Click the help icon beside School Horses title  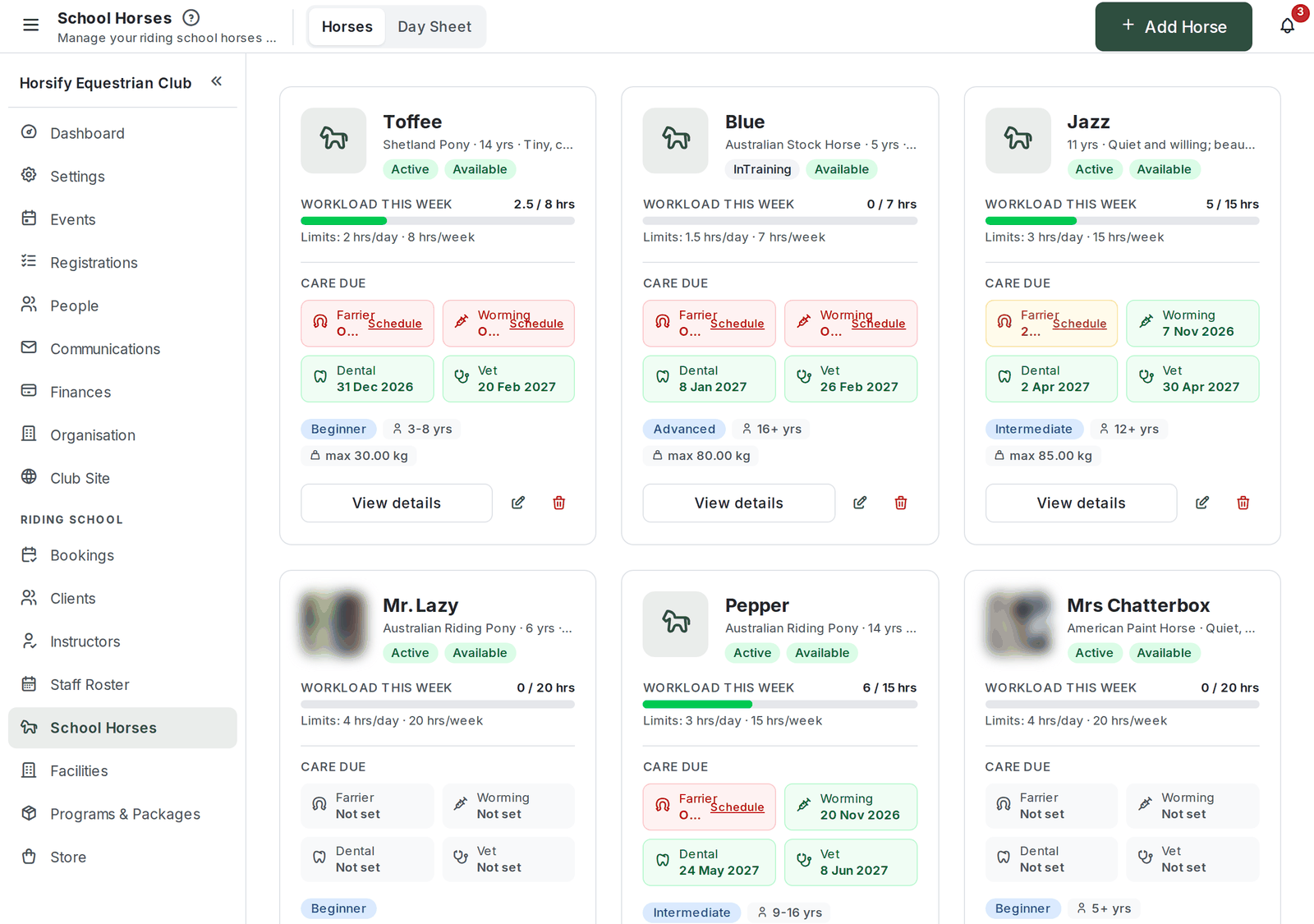pos(191,17)
